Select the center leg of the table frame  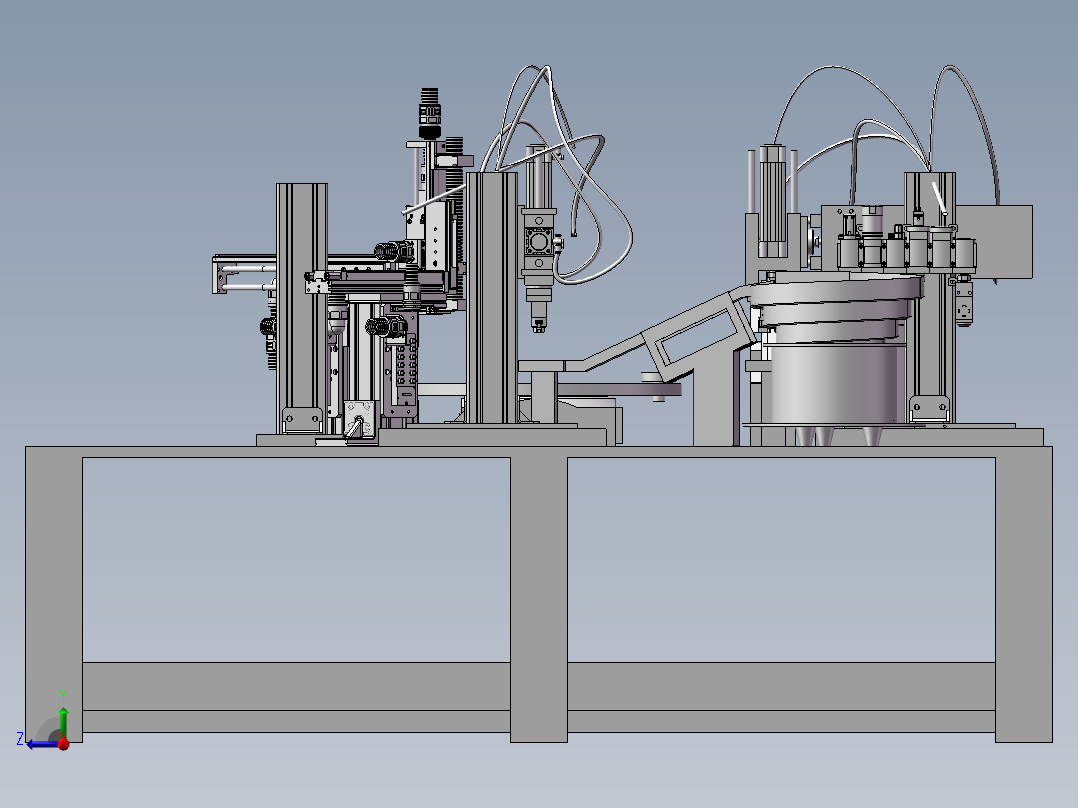539,598
